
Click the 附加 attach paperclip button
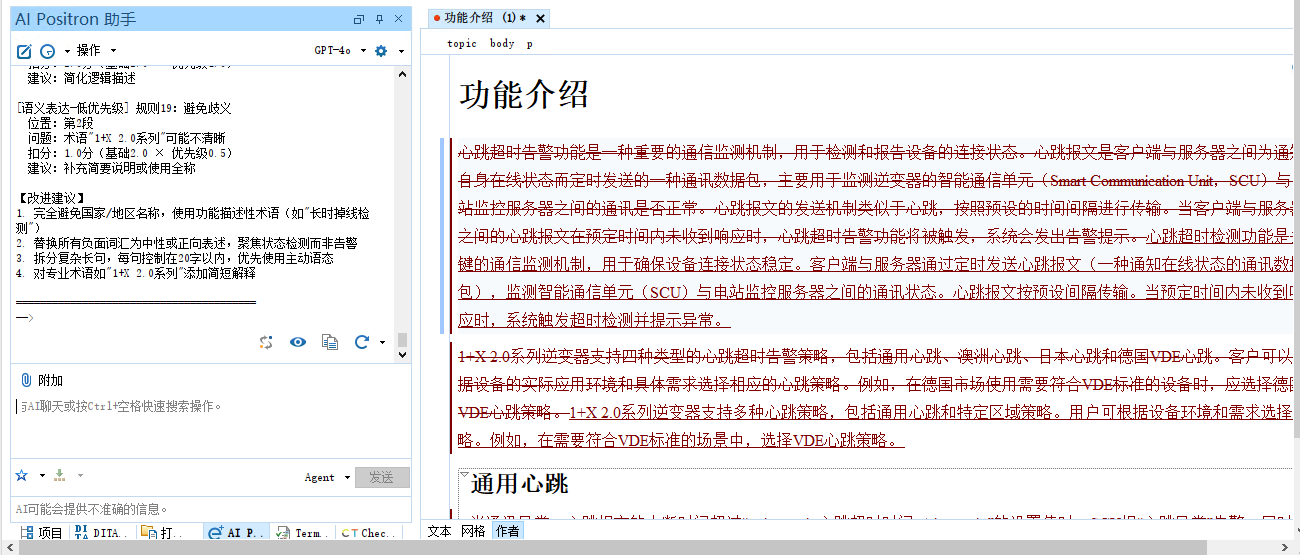41,380
